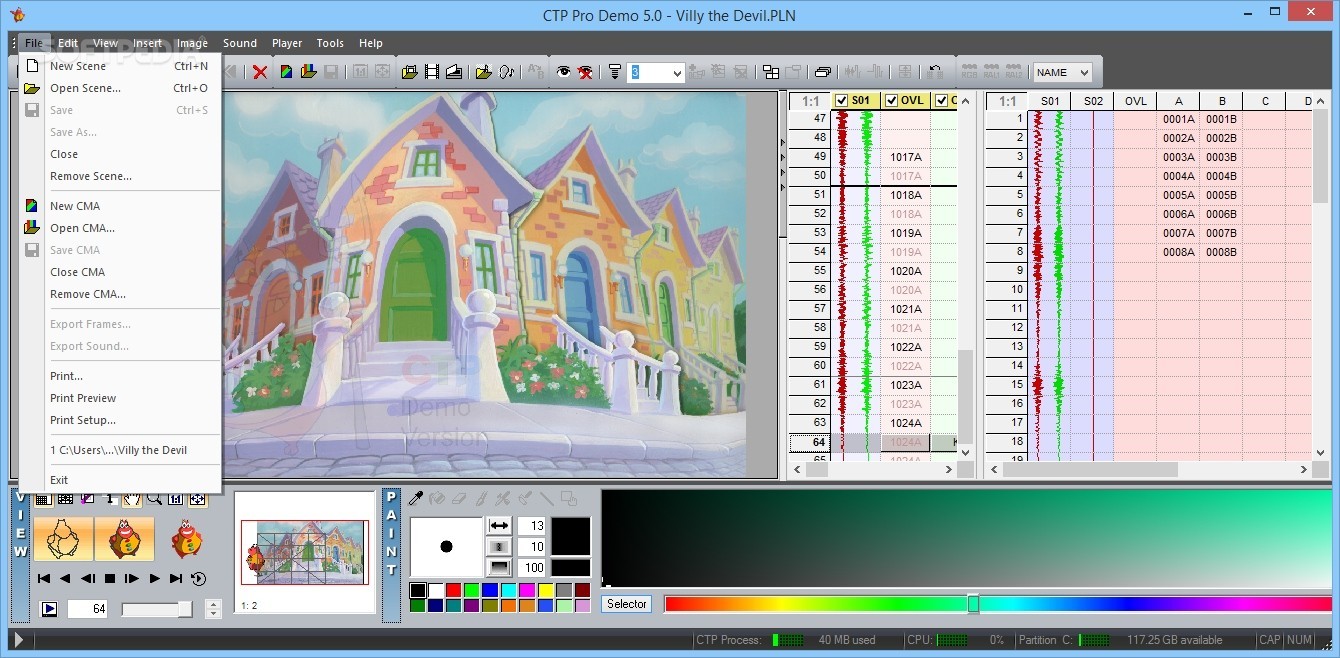Choose Remove Scene... menu entry
The width and height of the screenshot is (1340, 658).
tap(120, 176)
